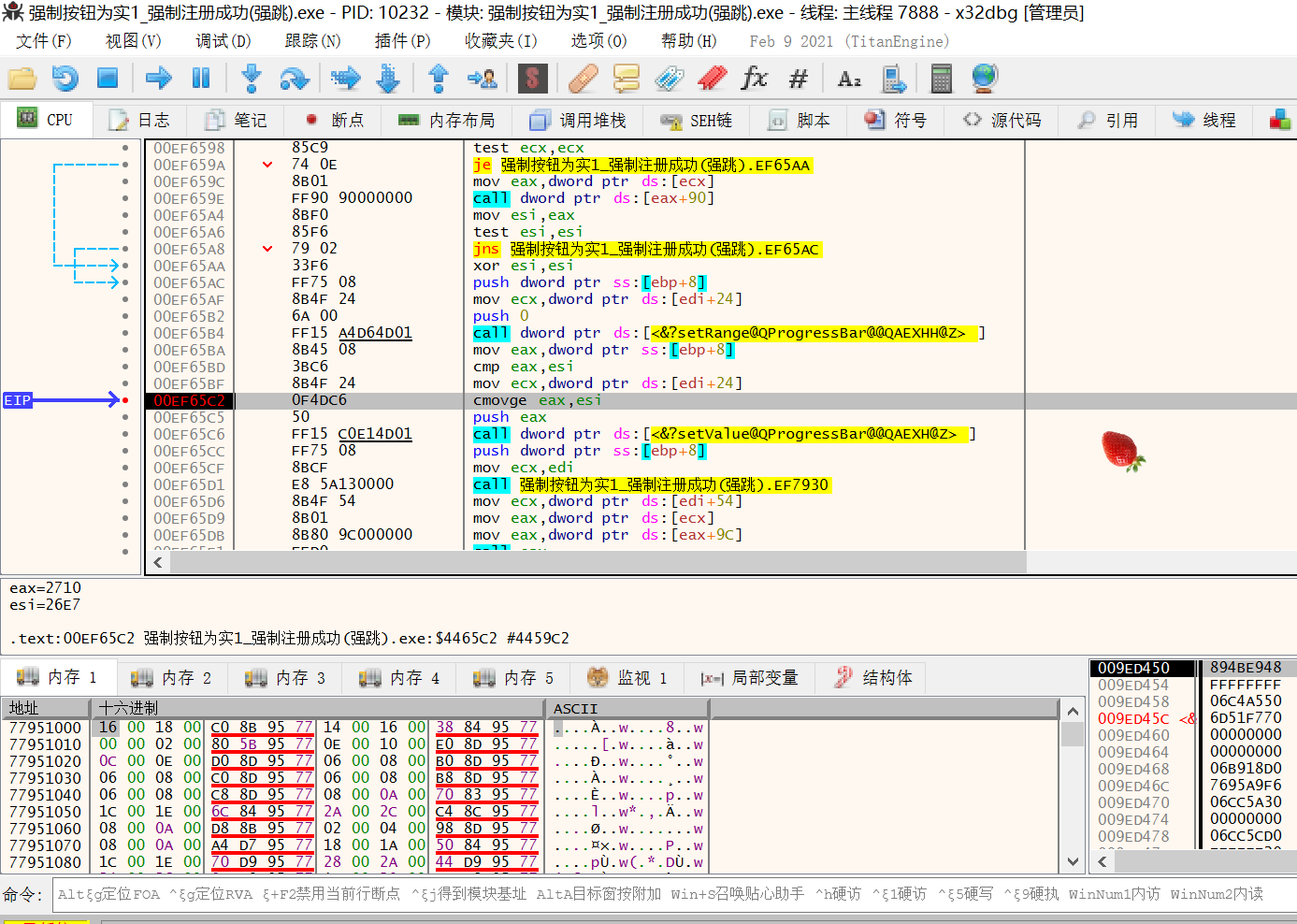Open the 文件(F) menu
1297x924 pixels.
(44, 41)
